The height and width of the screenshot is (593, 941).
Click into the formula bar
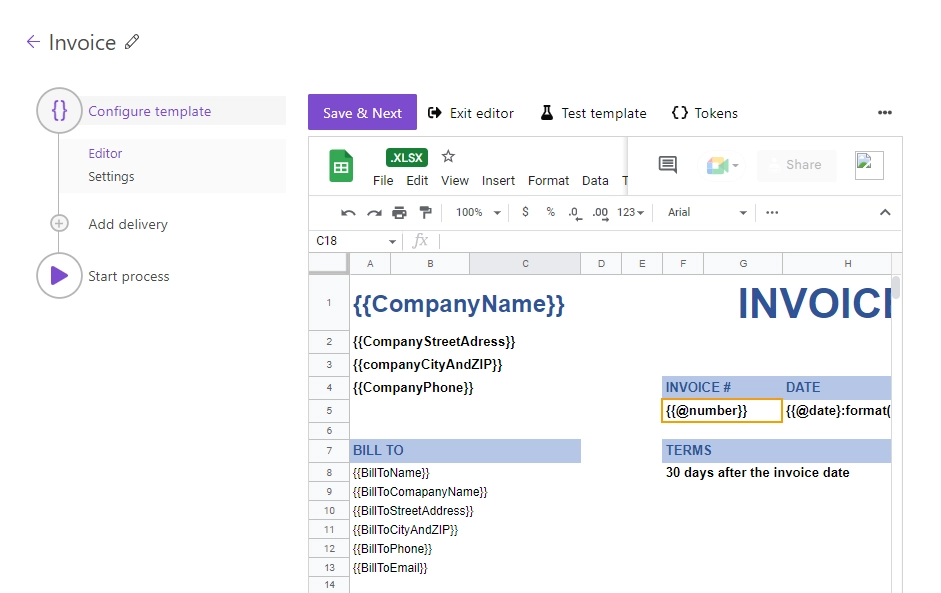[669, 241]
